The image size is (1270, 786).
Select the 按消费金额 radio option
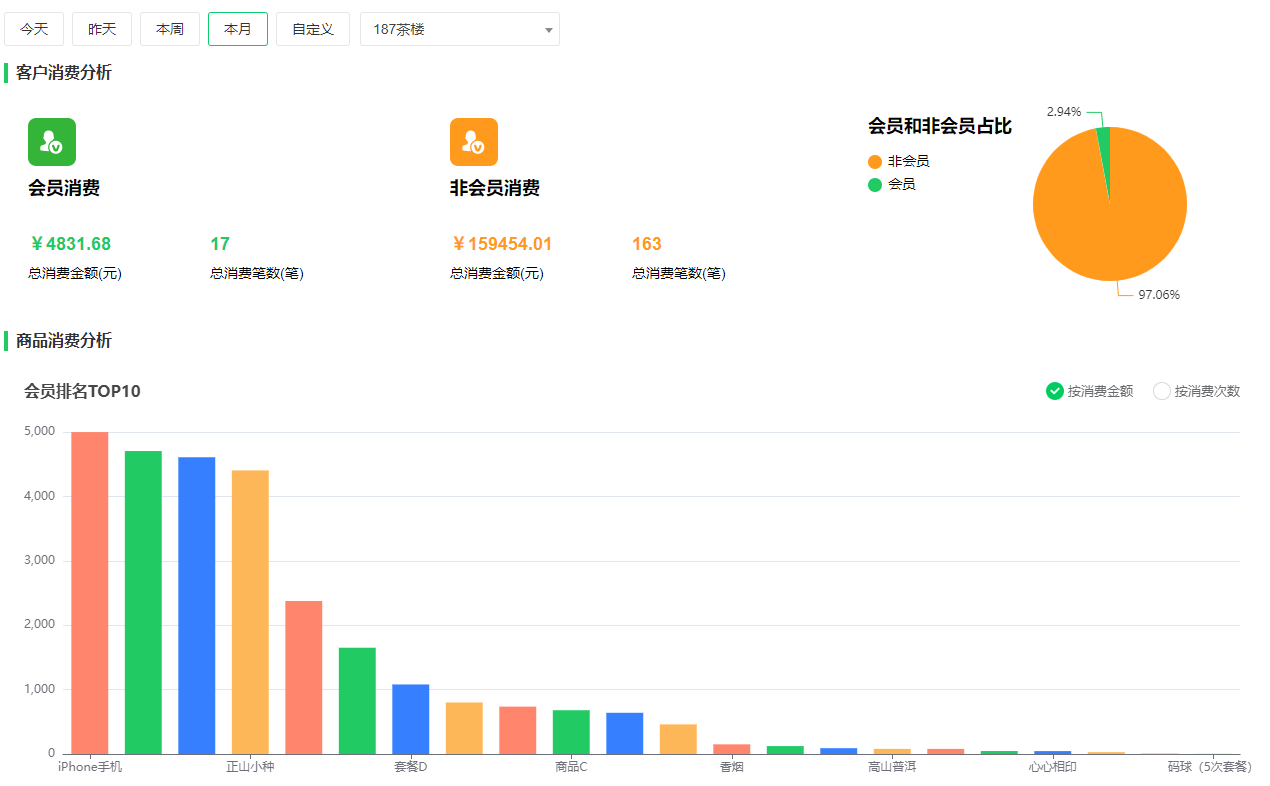click(x=1054, y=391)
